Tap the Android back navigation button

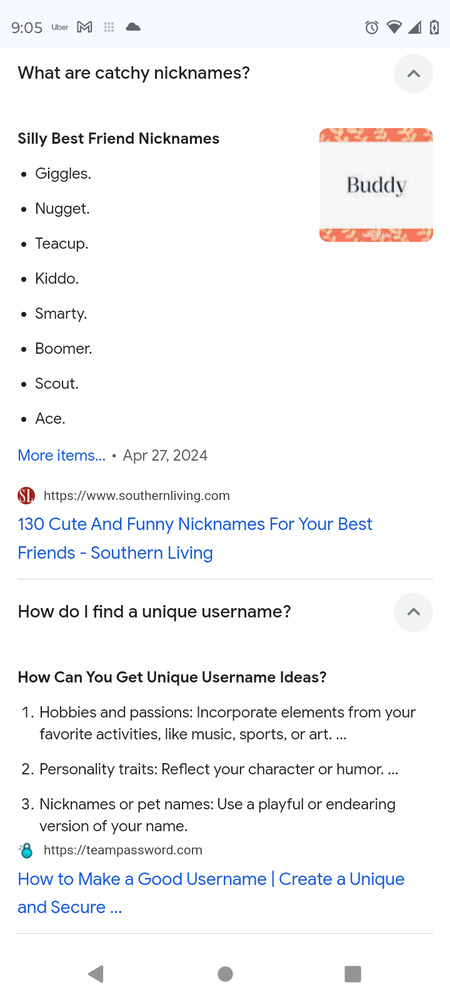coord(96,973)
